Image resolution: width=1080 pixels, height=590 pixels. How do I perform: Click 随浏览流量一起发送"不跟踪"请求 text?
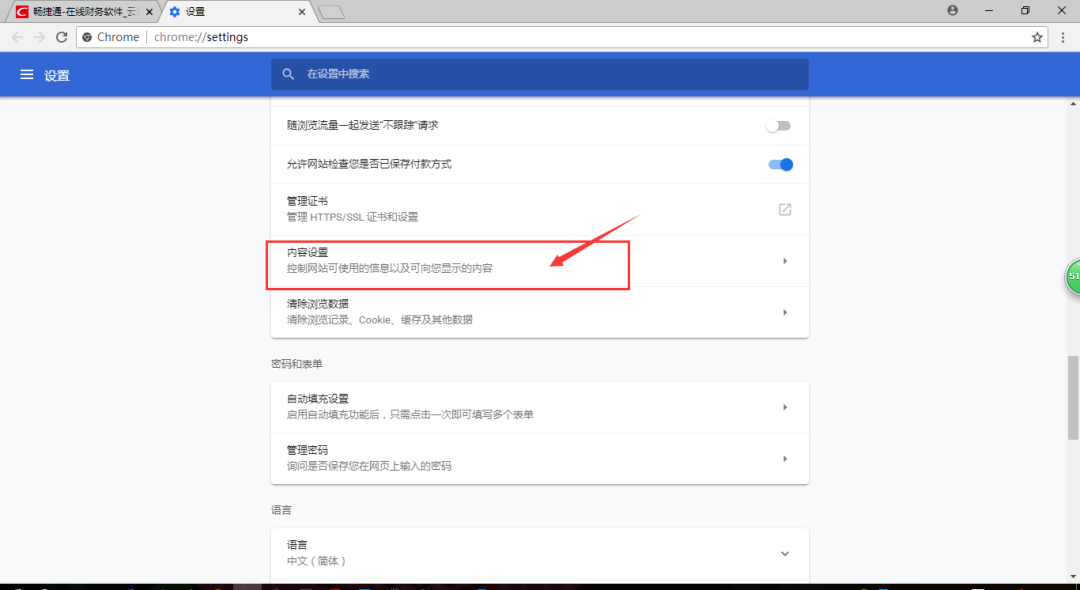point(362,125)
